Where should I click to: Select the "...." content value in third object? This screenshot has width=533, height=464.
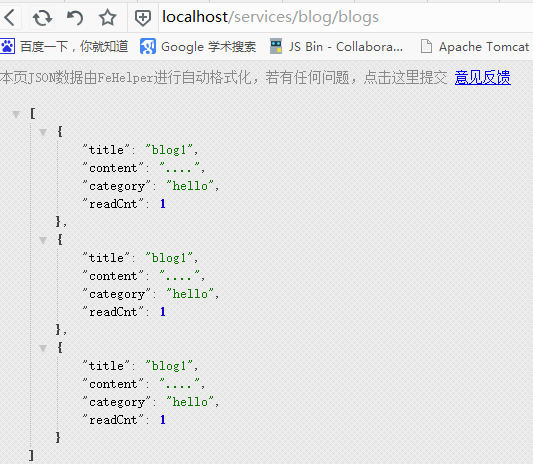[179, 384]
